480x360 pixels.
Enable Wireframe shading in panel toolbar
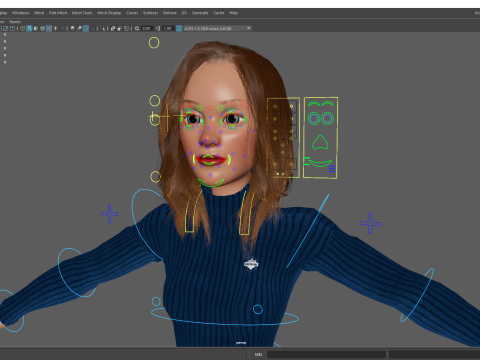coord(22,28)
